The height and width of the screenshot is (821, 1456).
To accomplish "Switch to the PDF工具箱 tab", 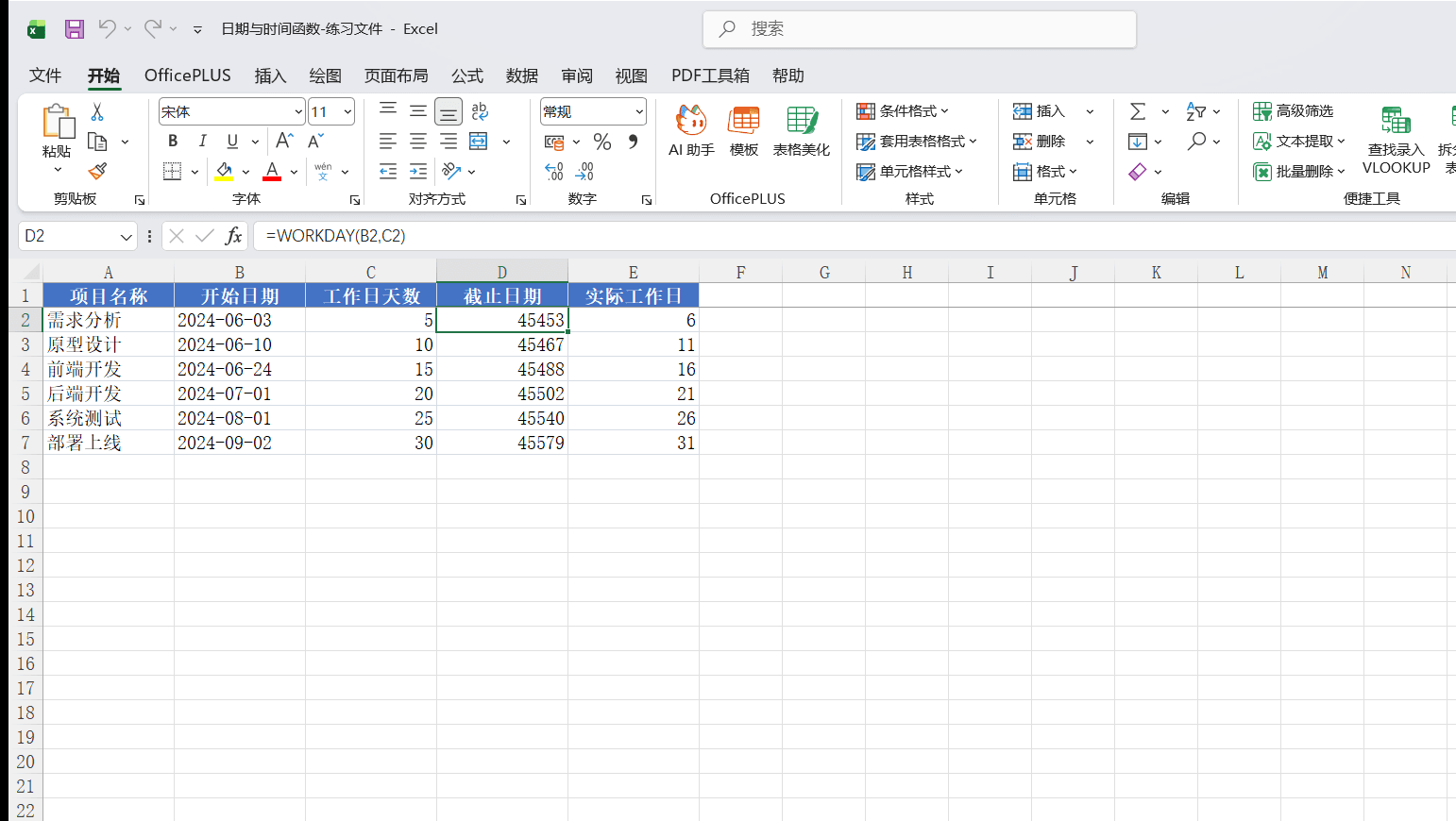I will pyautogui.click(x=710, y=75).
